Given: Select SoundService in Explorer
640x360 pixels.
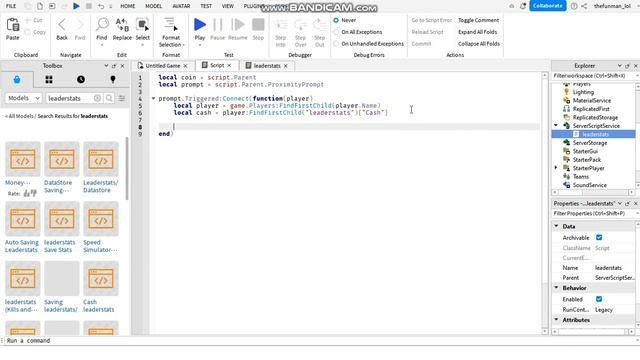Looking at the screenshot, I should pos(589,185).
